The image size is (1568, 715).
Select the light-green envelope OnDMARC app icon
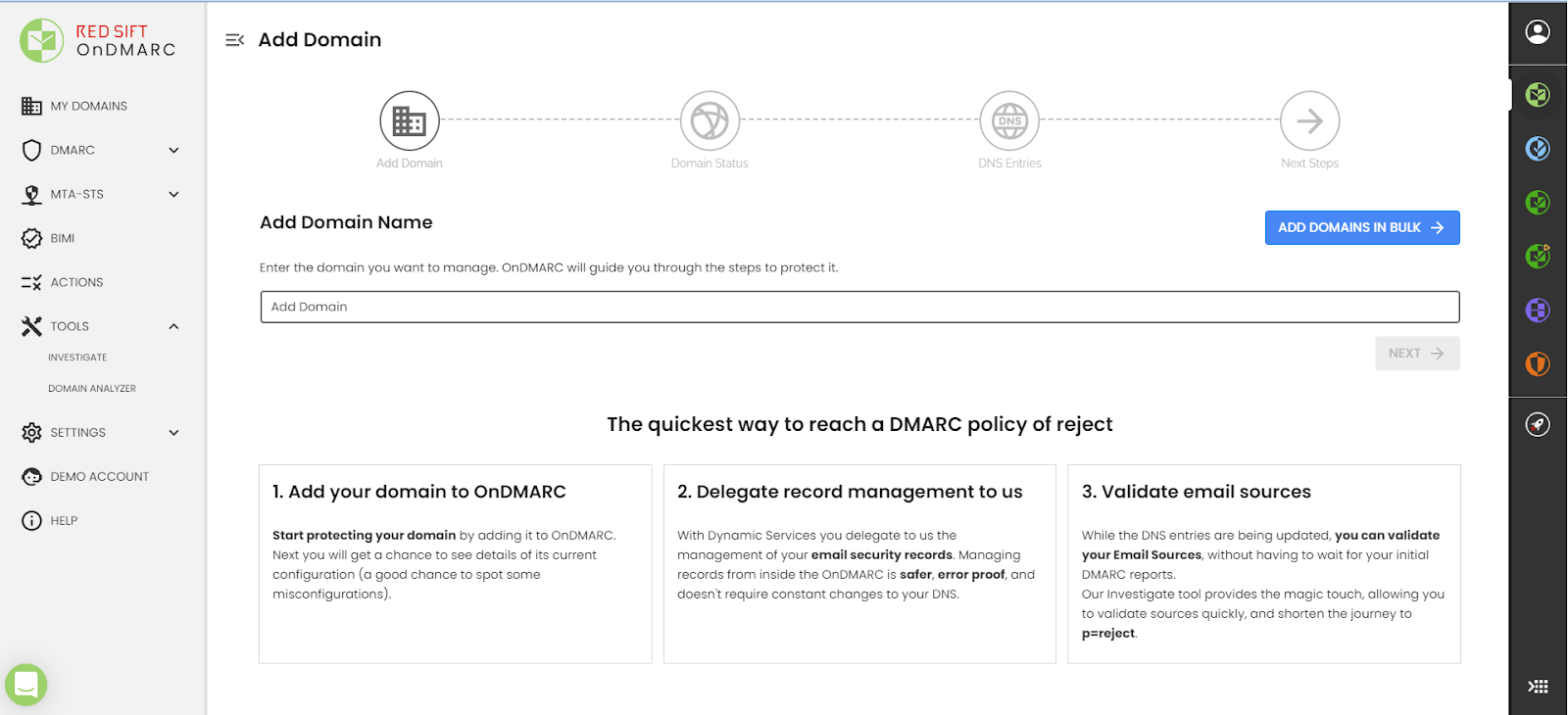click(1538, 95)
